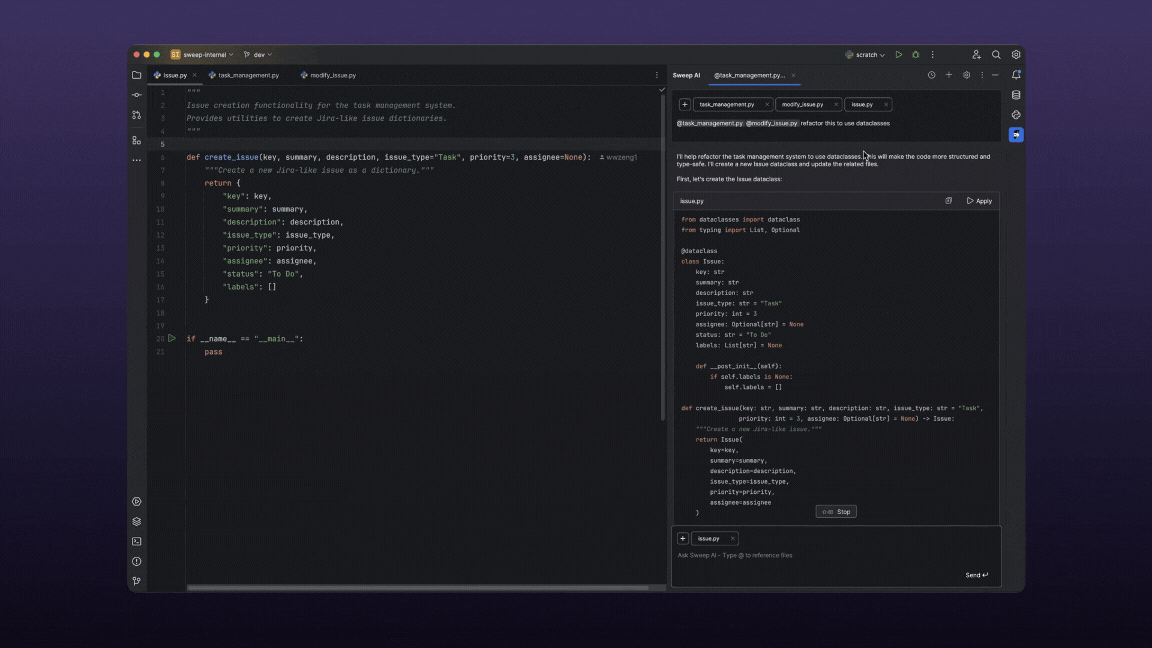
Task: Open Sweep AI panel settings gear icon
Action: 966,75
